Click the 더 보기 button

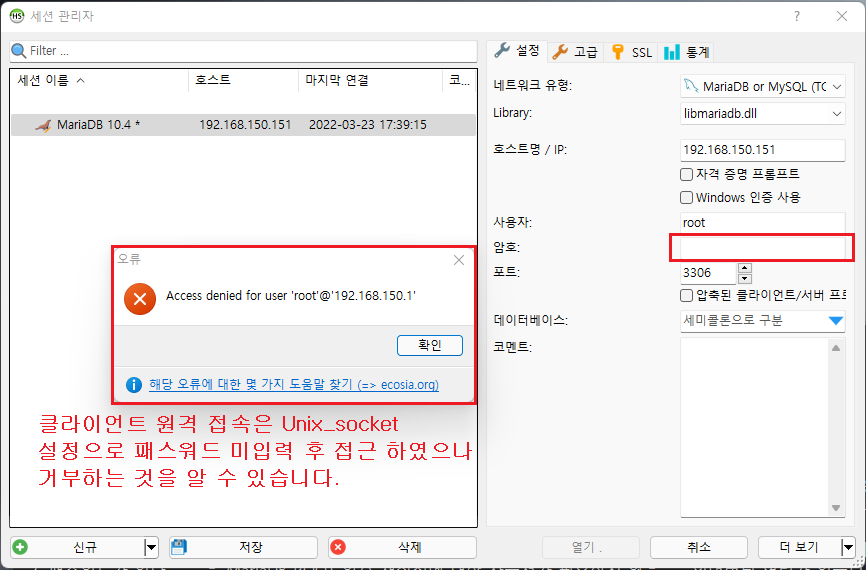coord(799,547)
